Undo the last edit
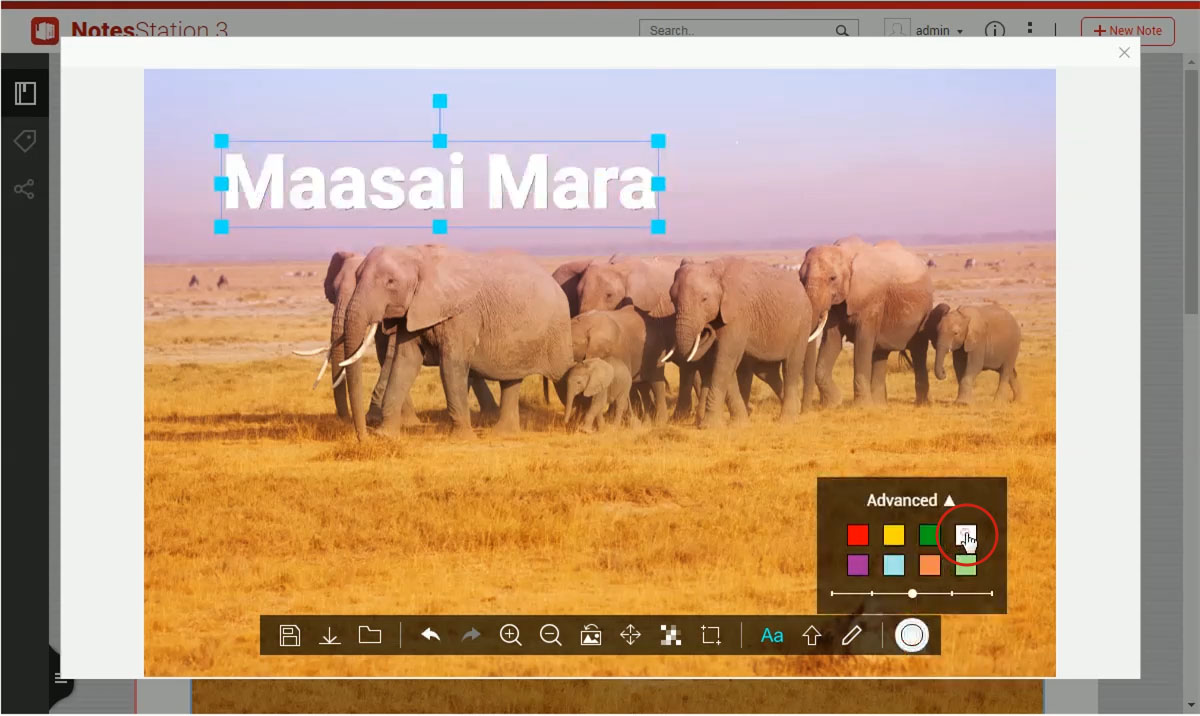Image resolution: width=1200 pixels, height=716 pixels. tap(431, 635)
